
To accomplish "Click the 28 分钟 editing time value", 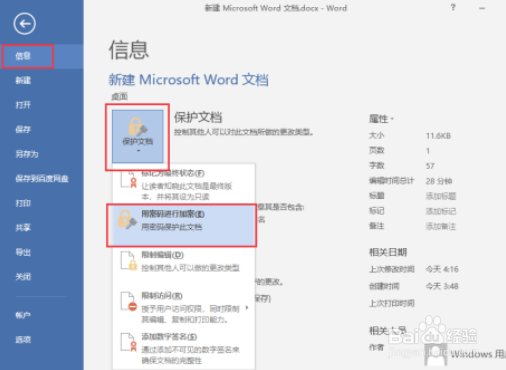I will (x=439, y=181).
